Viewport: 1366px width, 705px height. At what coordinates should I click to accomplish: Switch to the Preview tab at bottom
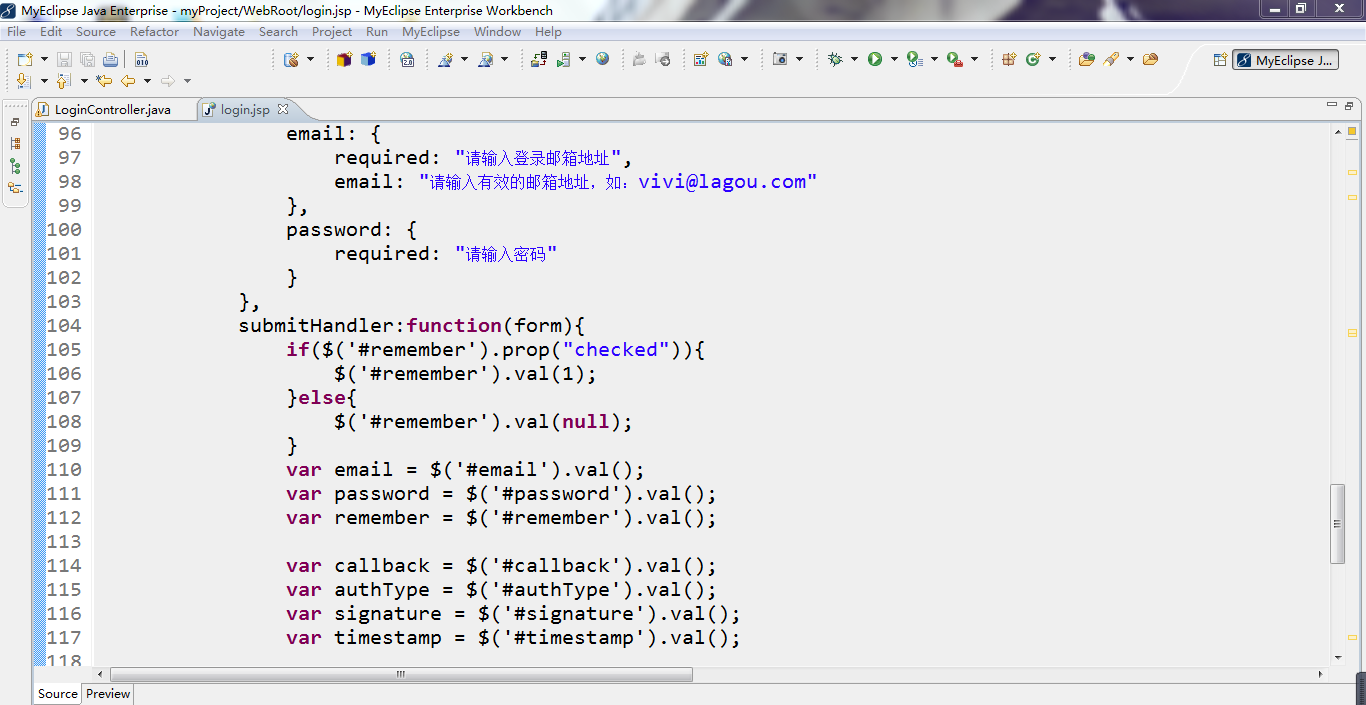pyautogui.click(x=107, y=694)
